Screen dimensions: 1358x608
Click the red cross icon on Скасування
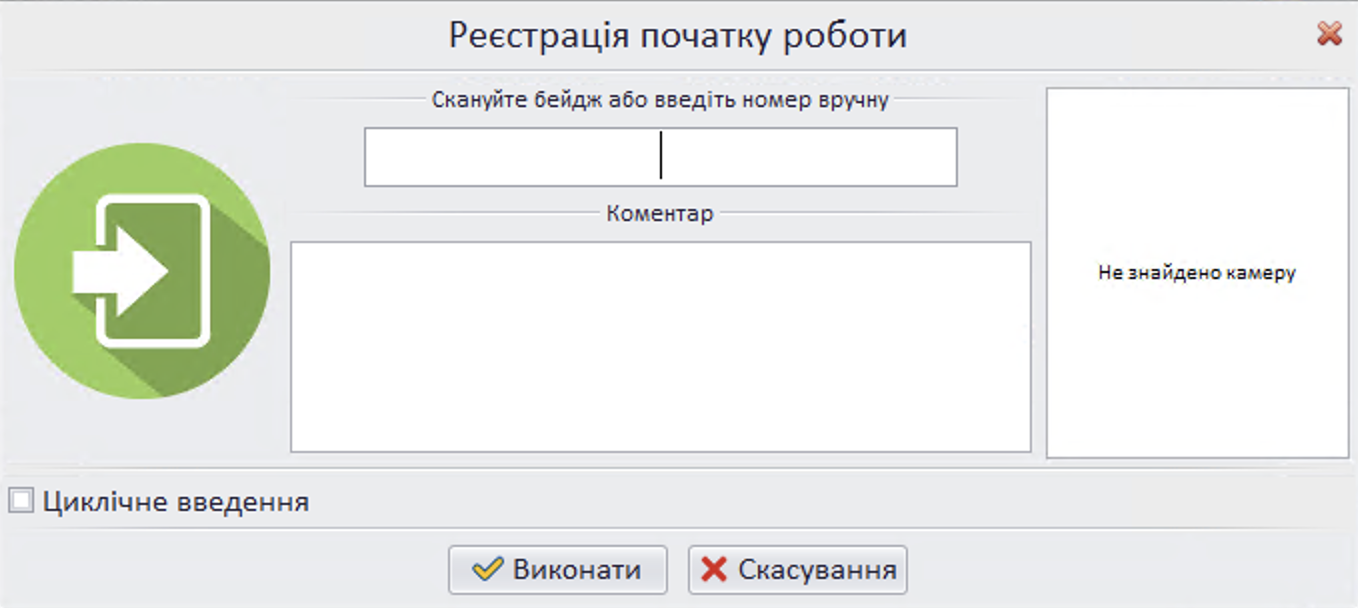click(714, 570)
